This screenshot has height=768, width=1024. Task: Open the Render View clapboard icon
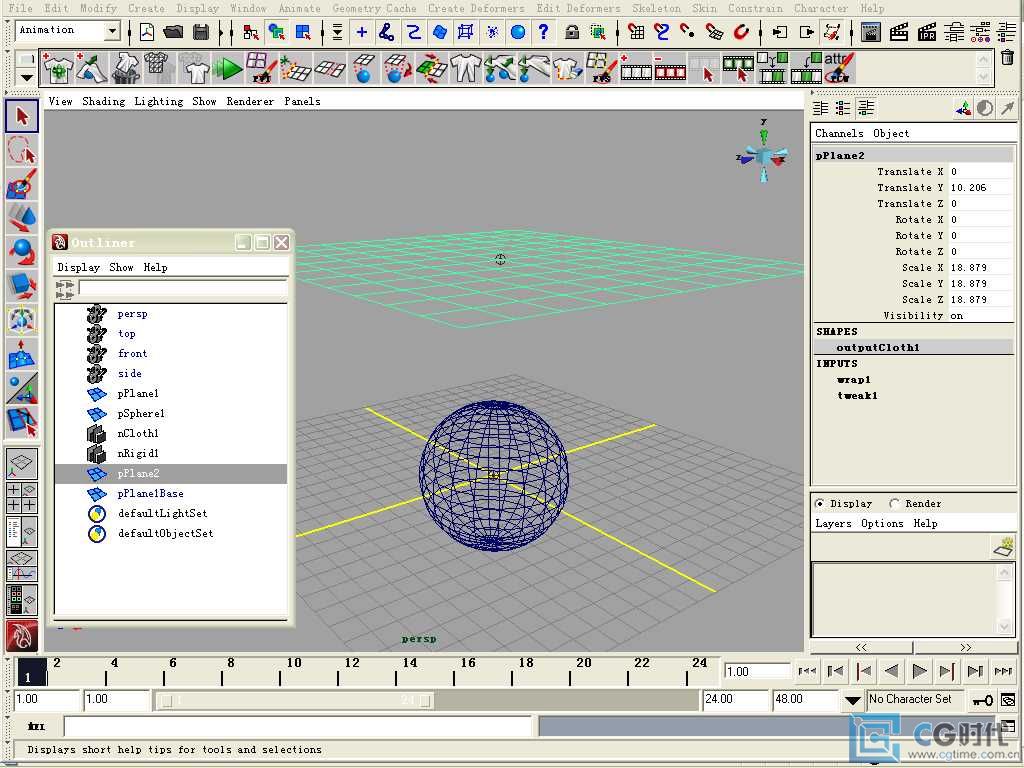tap(871, 31)
